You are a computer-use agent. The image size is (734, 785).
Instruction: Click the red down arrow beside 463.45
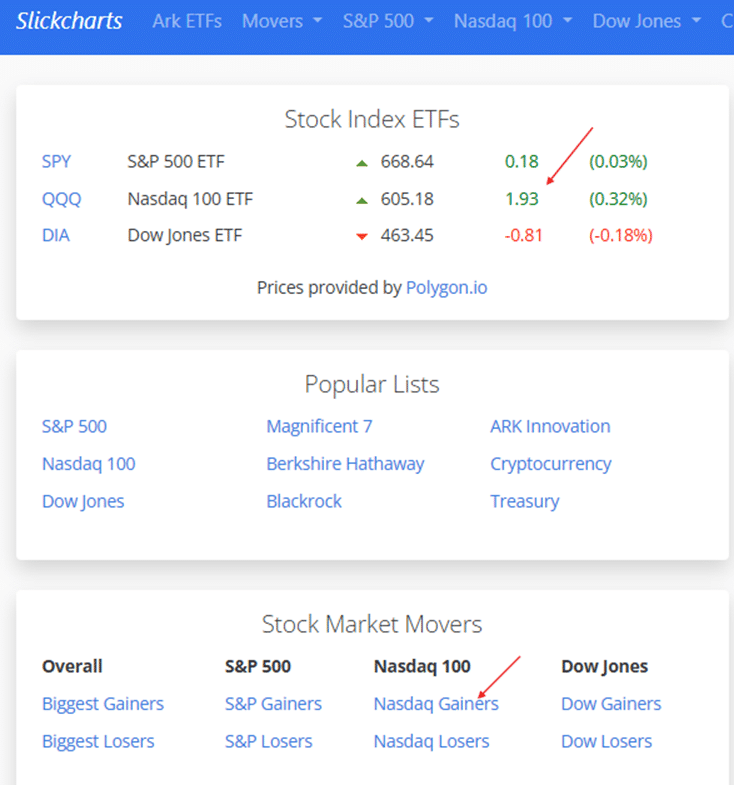click(x=362, y=237)
